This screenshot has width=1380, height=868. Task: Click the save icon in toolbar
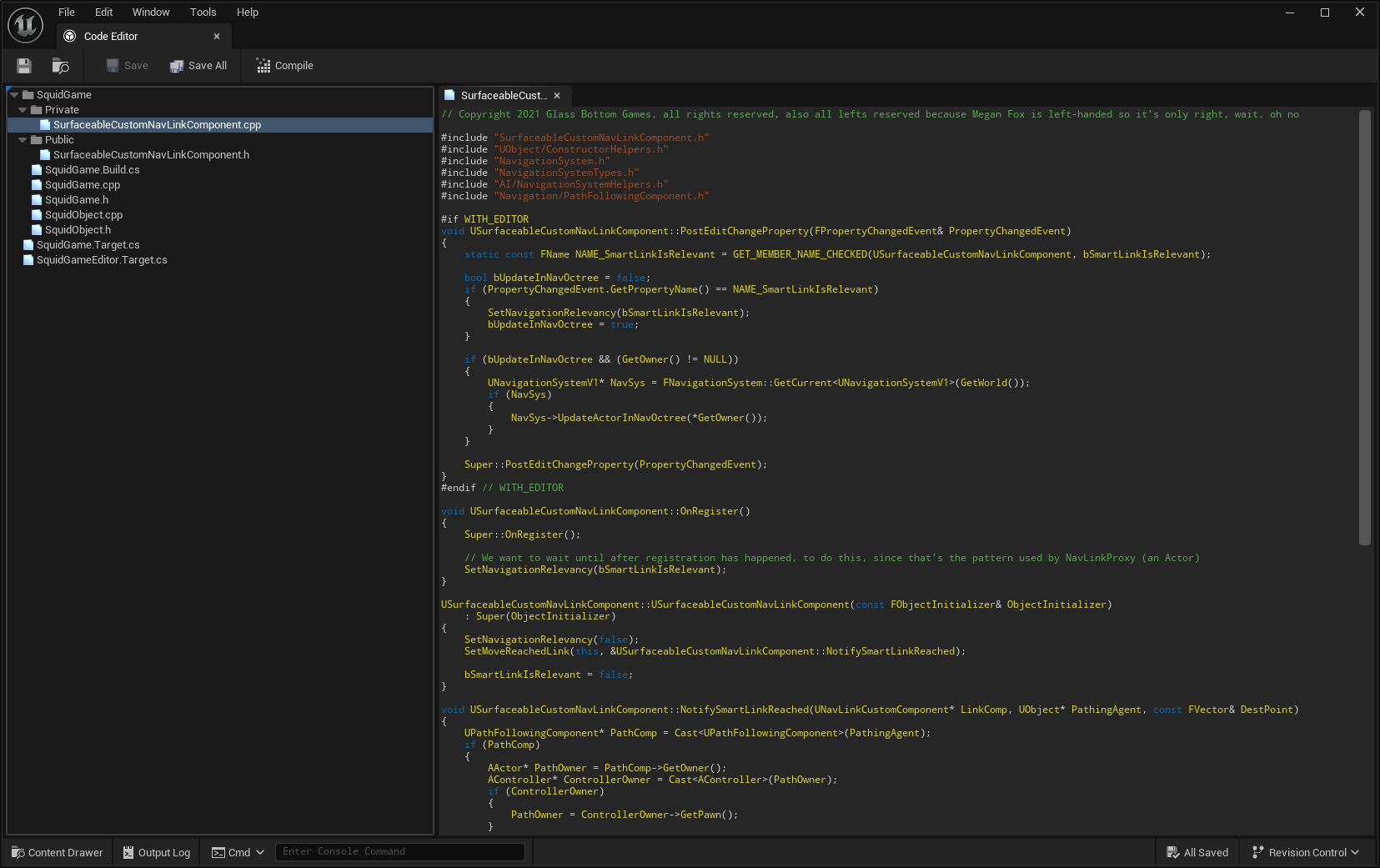[24, 66]
